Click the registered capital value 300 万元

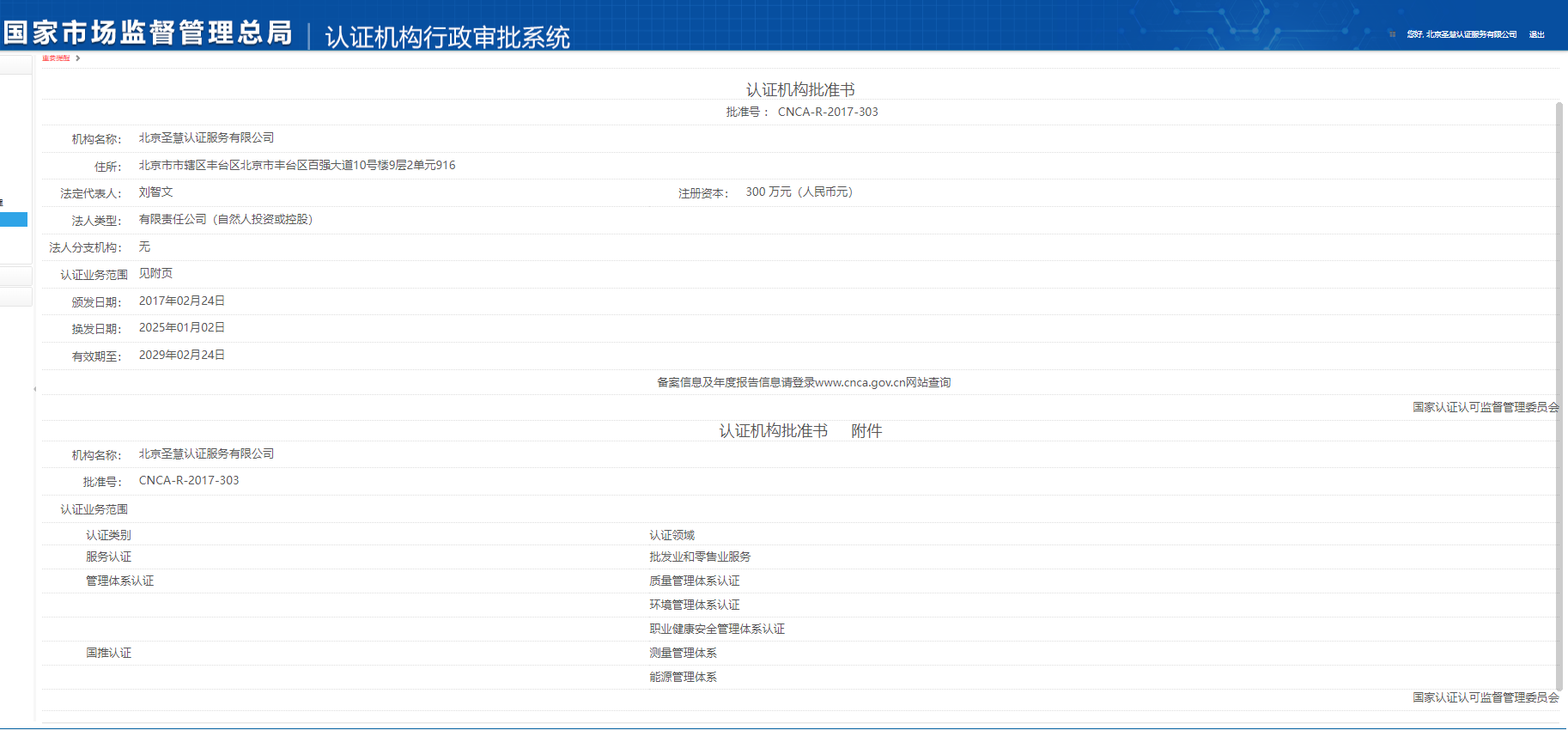pyautogui.click(x=799, y=192)
